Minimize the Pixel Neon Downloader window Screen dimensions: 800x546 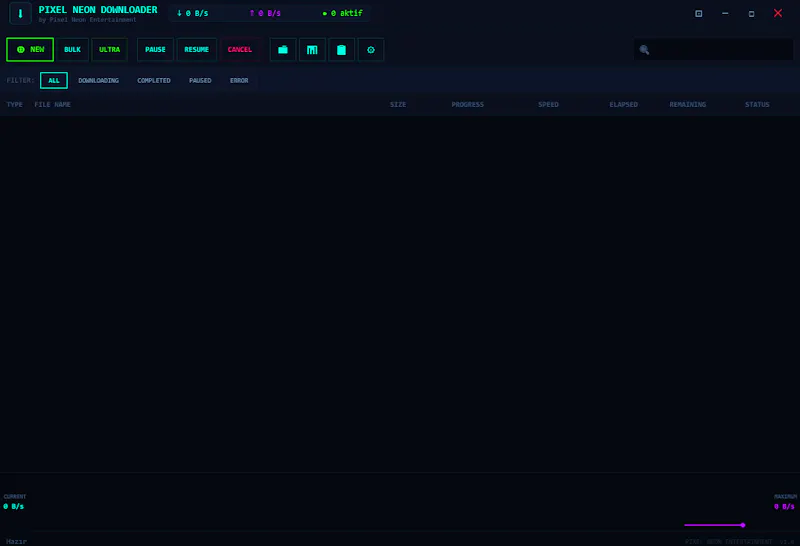click(725, 13)
